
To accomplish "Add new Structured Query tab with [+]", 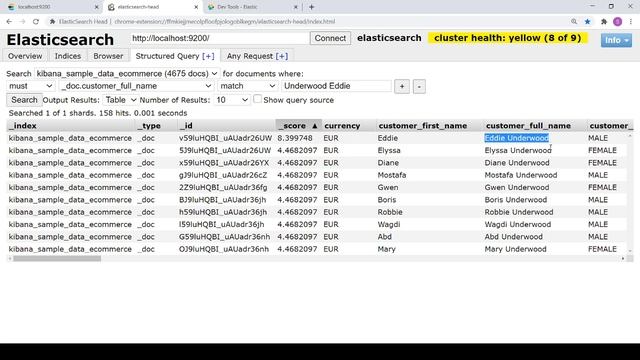I will pos(208,56).
